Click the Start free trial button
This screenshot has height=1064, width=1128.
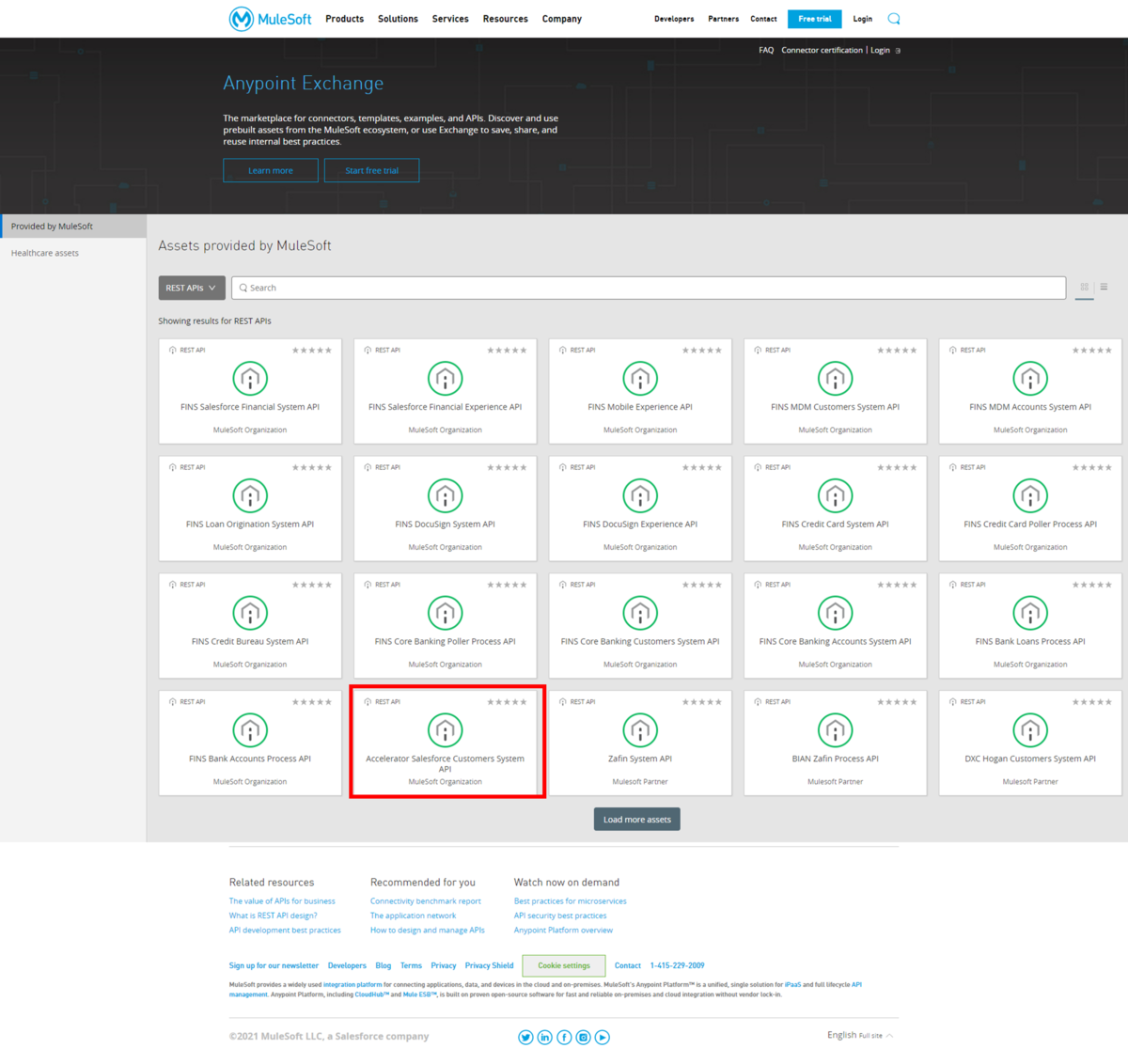[372, 170]
